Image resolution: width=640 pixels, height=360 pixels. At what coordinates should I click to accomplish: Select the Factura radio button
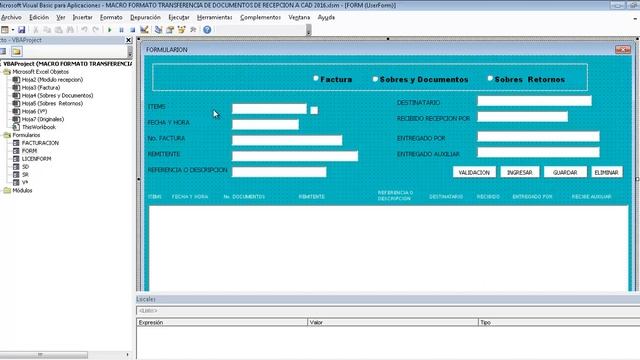[316, 78]
